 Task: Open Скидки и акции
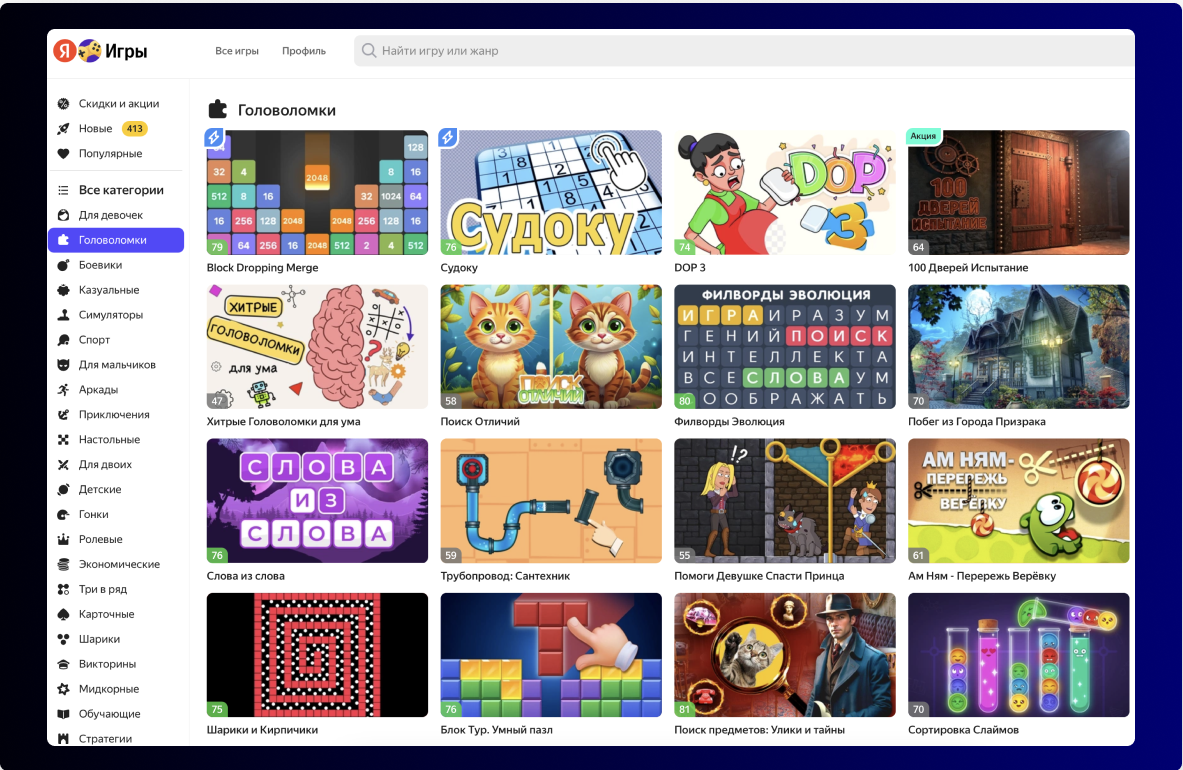pos(108,103)
